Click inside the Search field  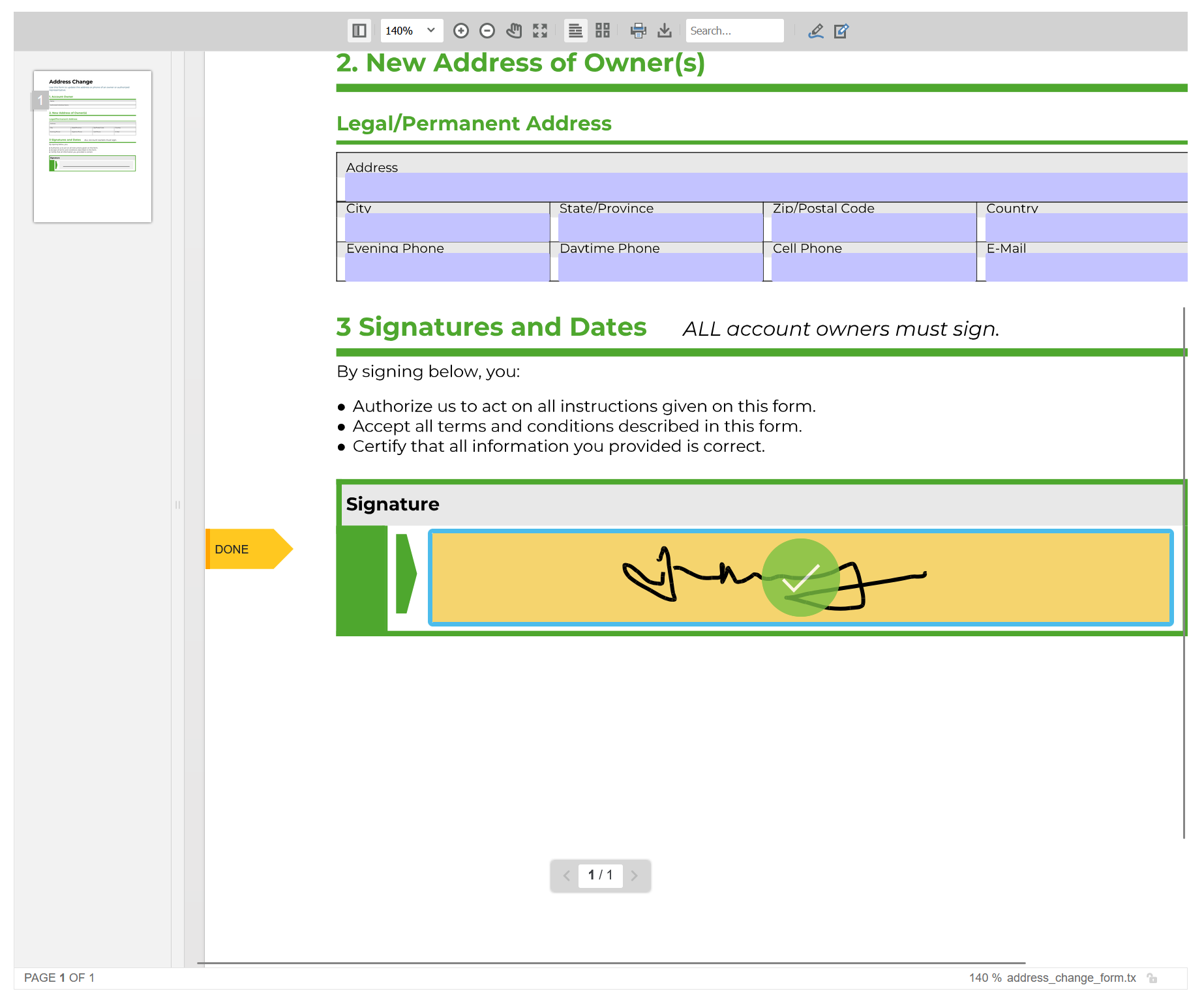click(734, 31)
